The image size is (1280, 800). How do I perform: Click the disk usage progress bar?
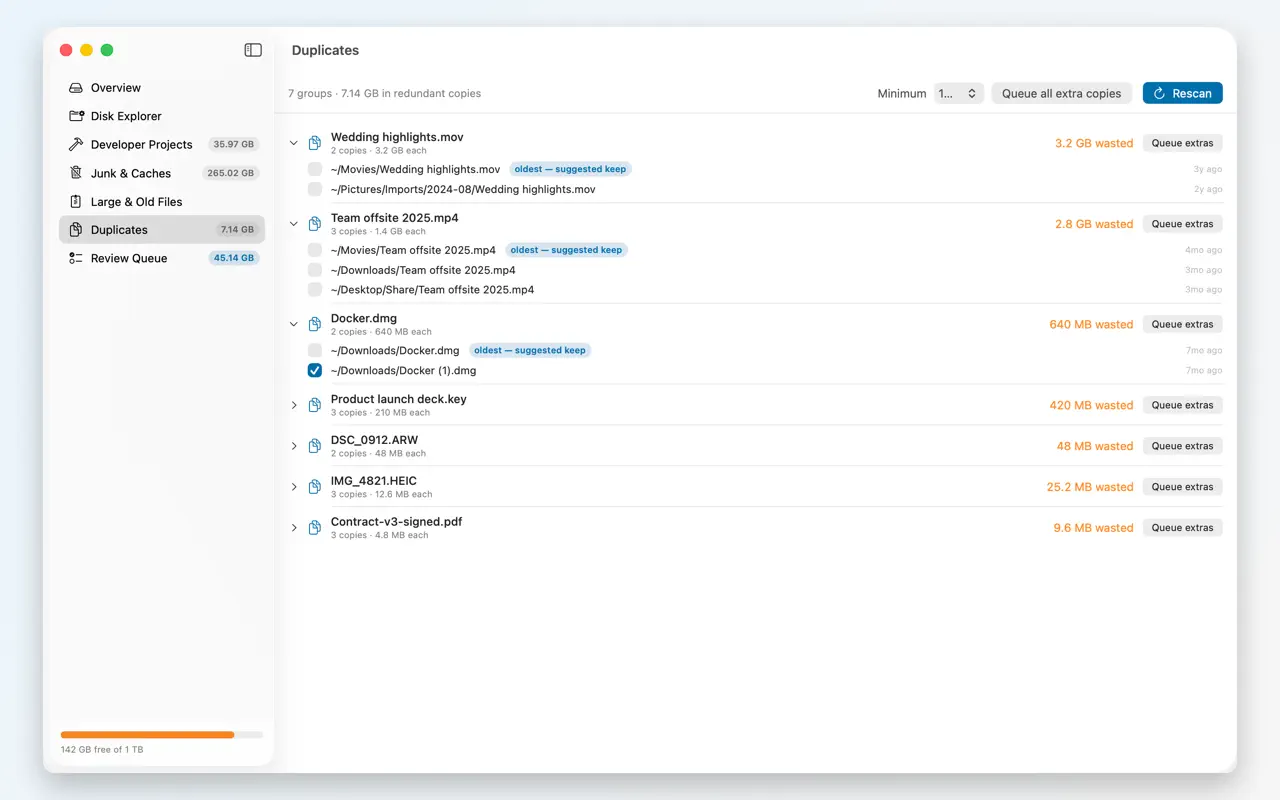(x=162, y=734)
